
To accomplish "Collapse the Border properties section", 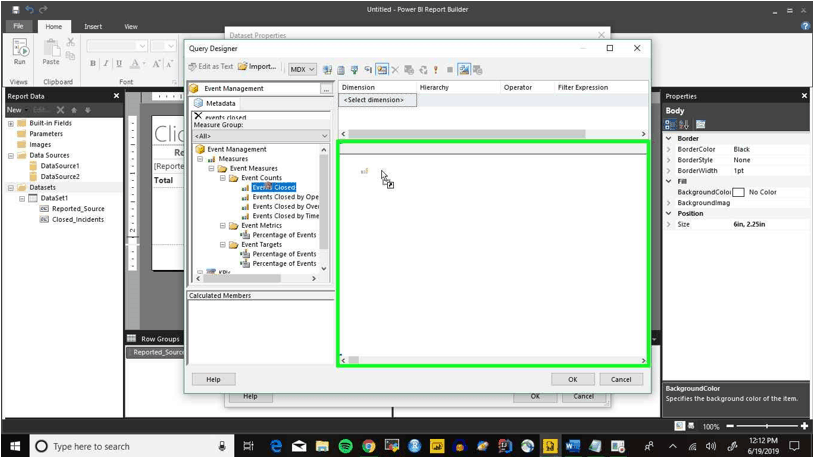I will (669, 138).
